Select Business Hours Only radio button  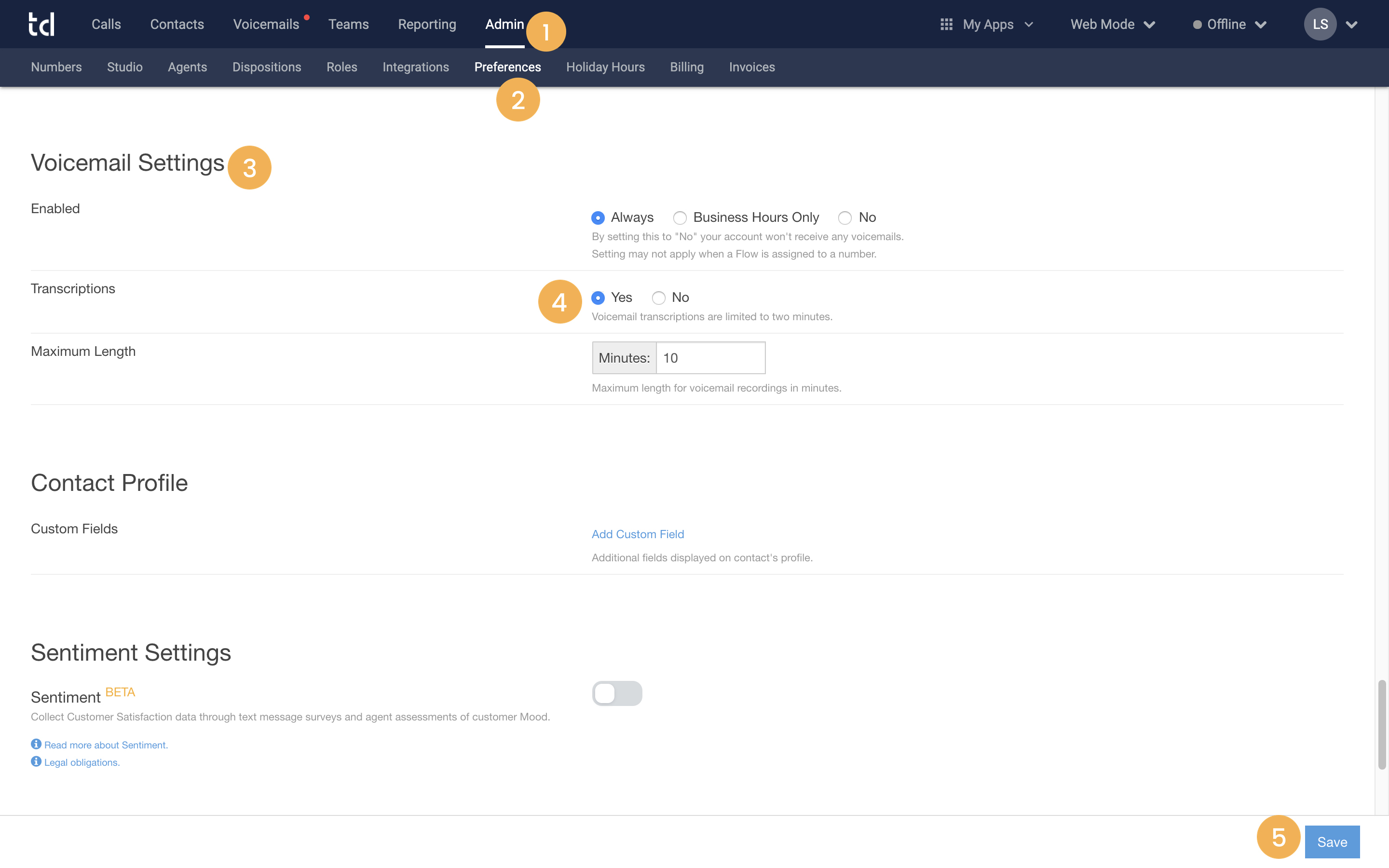[x=680, y=217]
